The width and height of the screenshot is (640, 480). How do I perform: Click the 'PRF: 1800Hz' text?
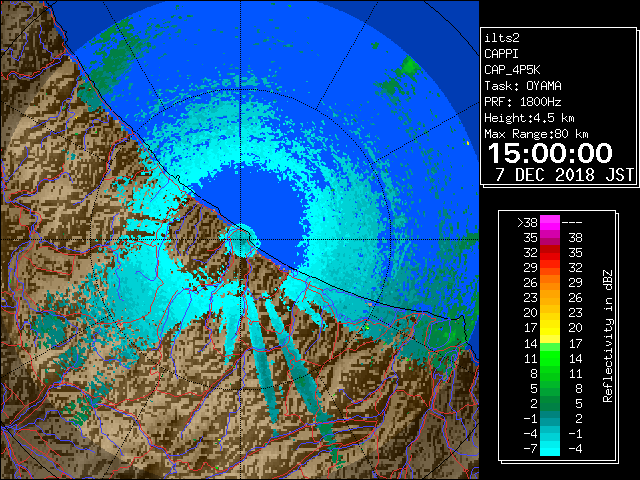tap(523, 102)
